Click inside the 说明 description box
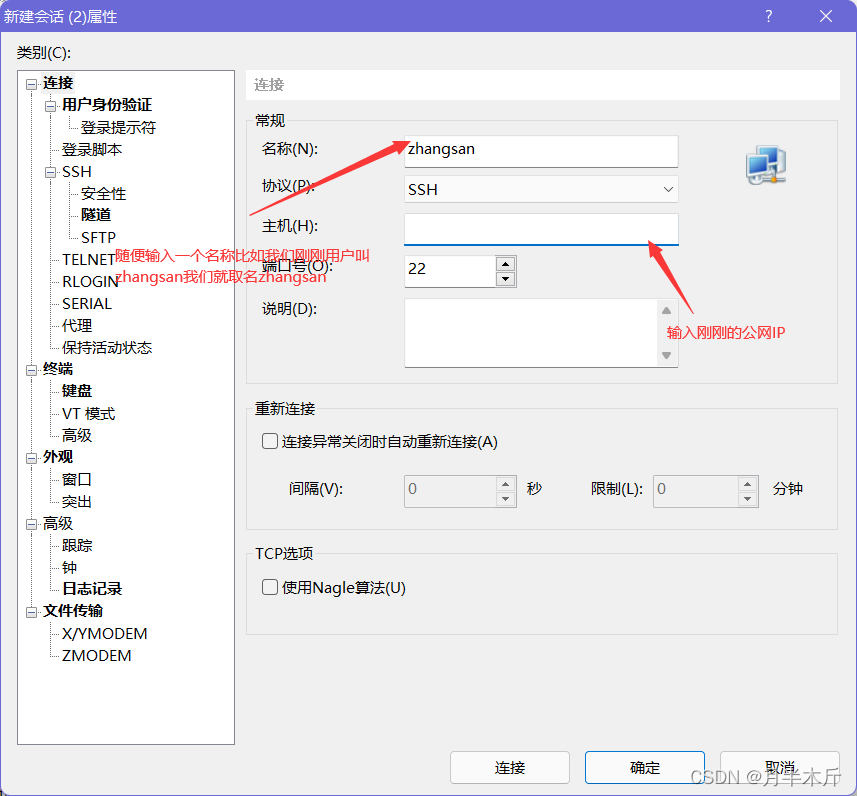This screenshot has width=857, height=796. [531, 332]
